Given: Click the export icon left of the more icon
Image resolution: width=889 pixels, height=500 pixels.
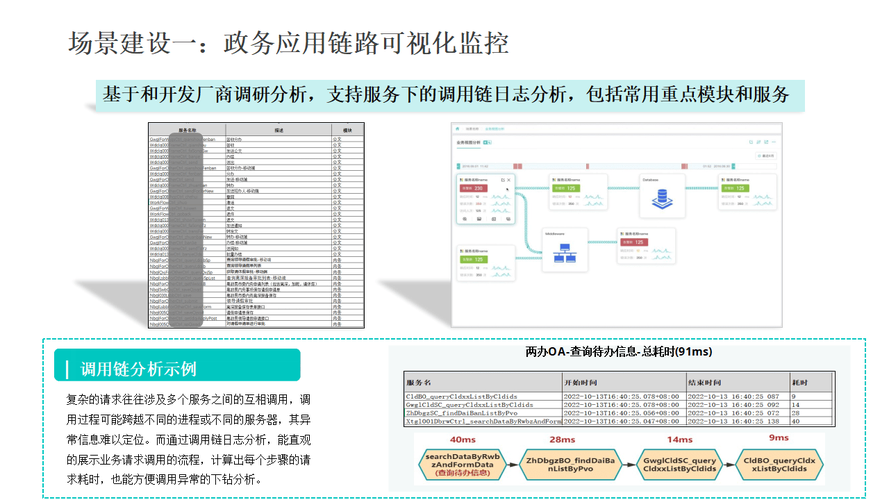Looking at the screenshot, I should click(x=766, y=142).
